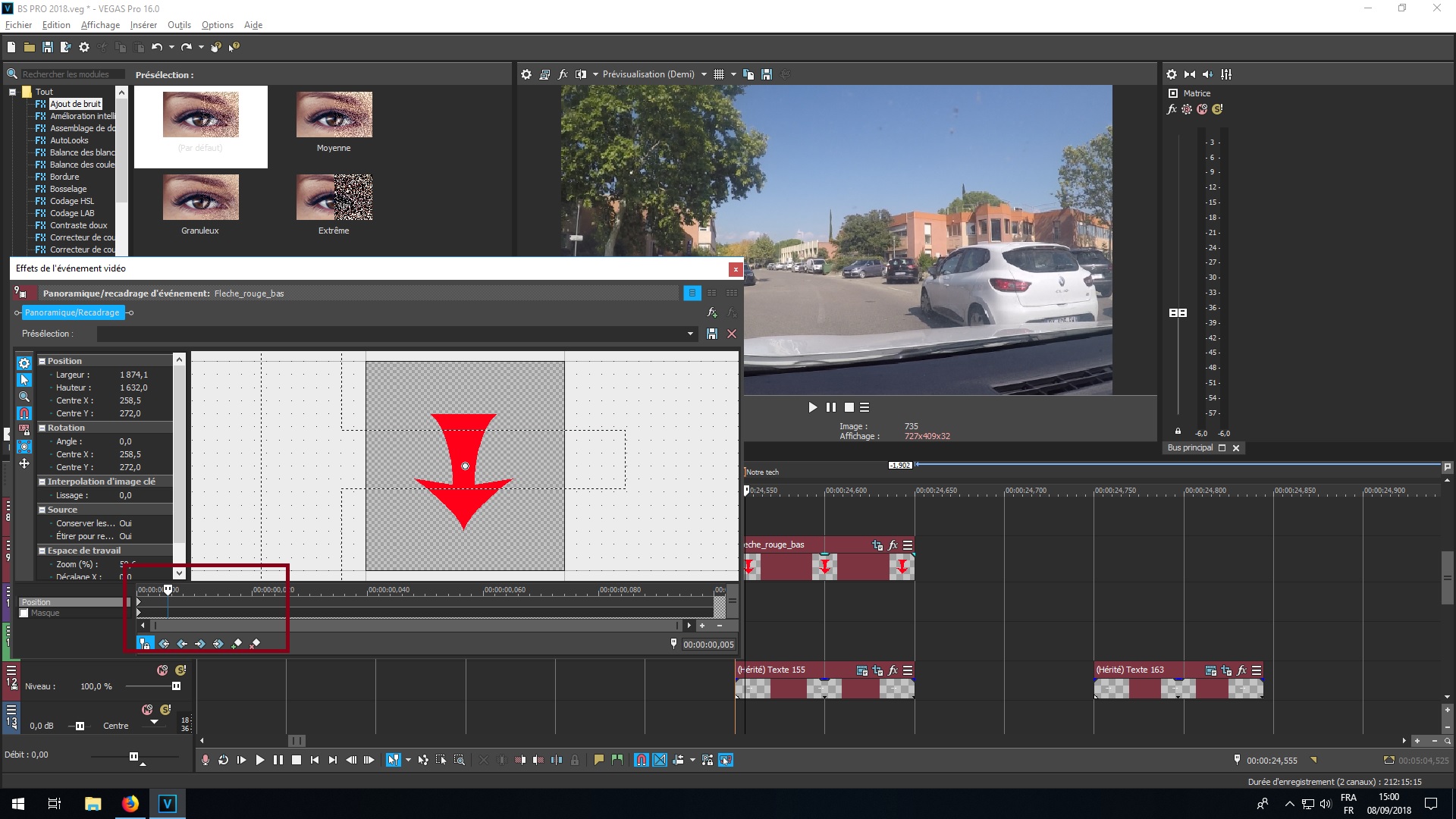Click the play button in preview controls
Screen dimensions: 1456x819
(x=812, y=407)
